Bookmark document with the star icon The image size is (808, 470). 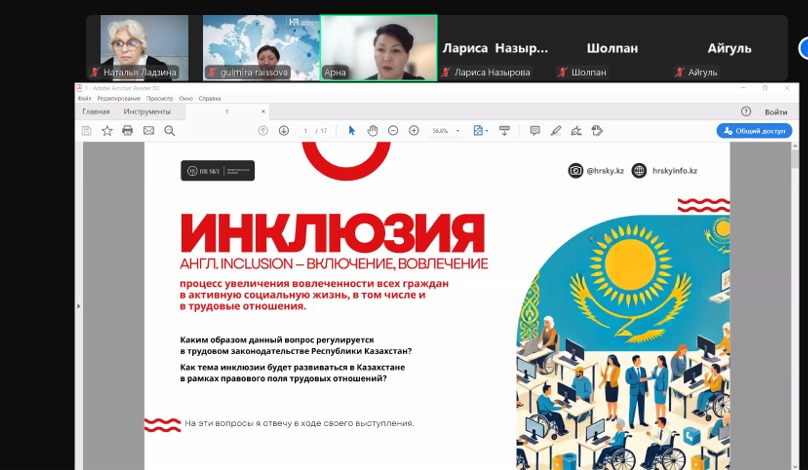point(107,130)
